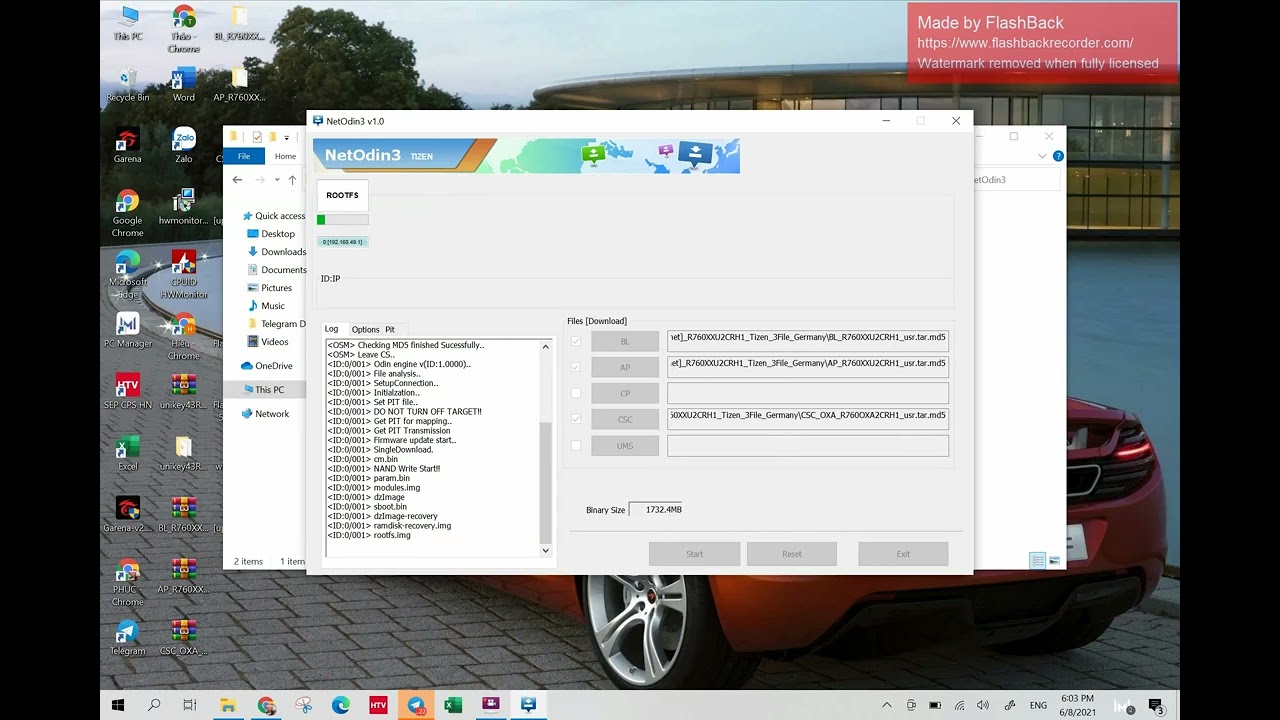Click the BL file button
The image size is (1280, 720).
click(x=625, y=341)
